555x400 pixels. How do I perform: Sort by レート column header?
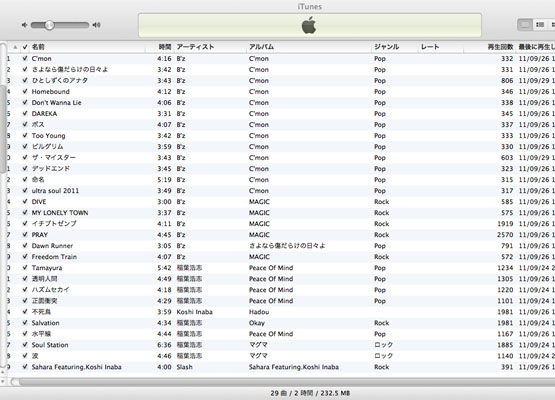click(430, 47)
